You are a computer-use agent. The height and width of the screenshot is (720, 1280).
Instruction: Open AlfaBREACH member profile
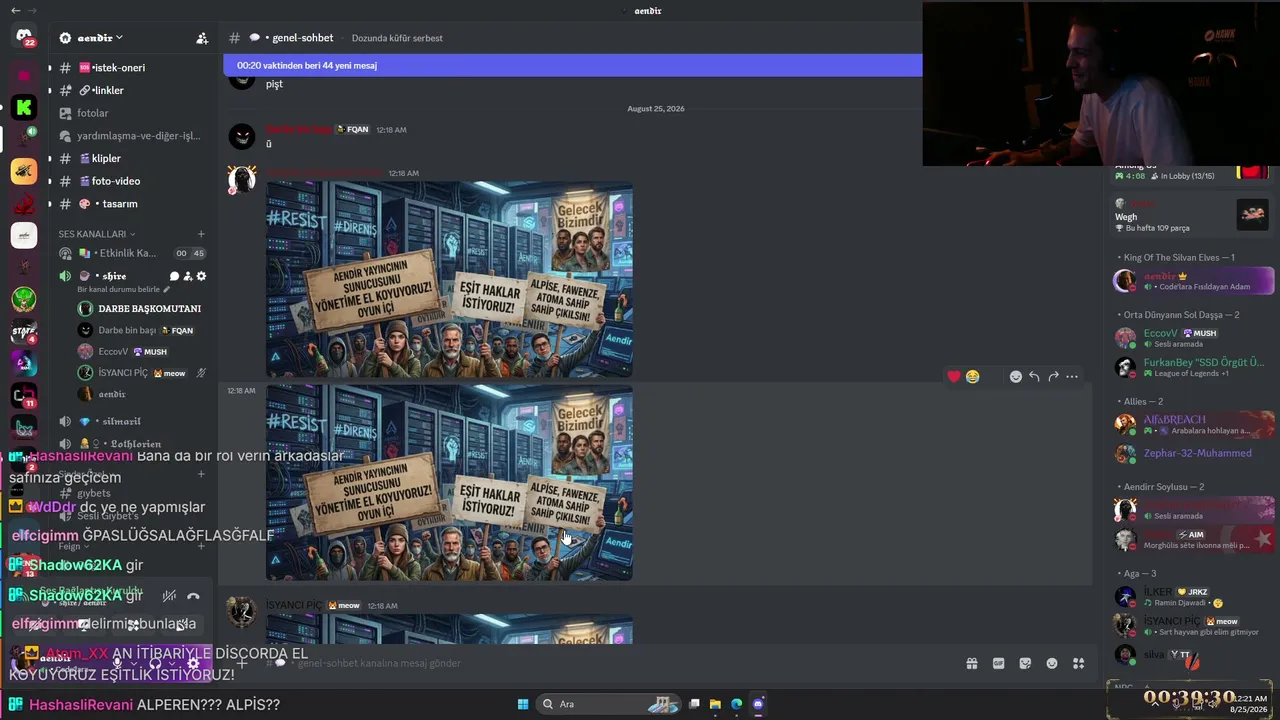pos(1194,424)
